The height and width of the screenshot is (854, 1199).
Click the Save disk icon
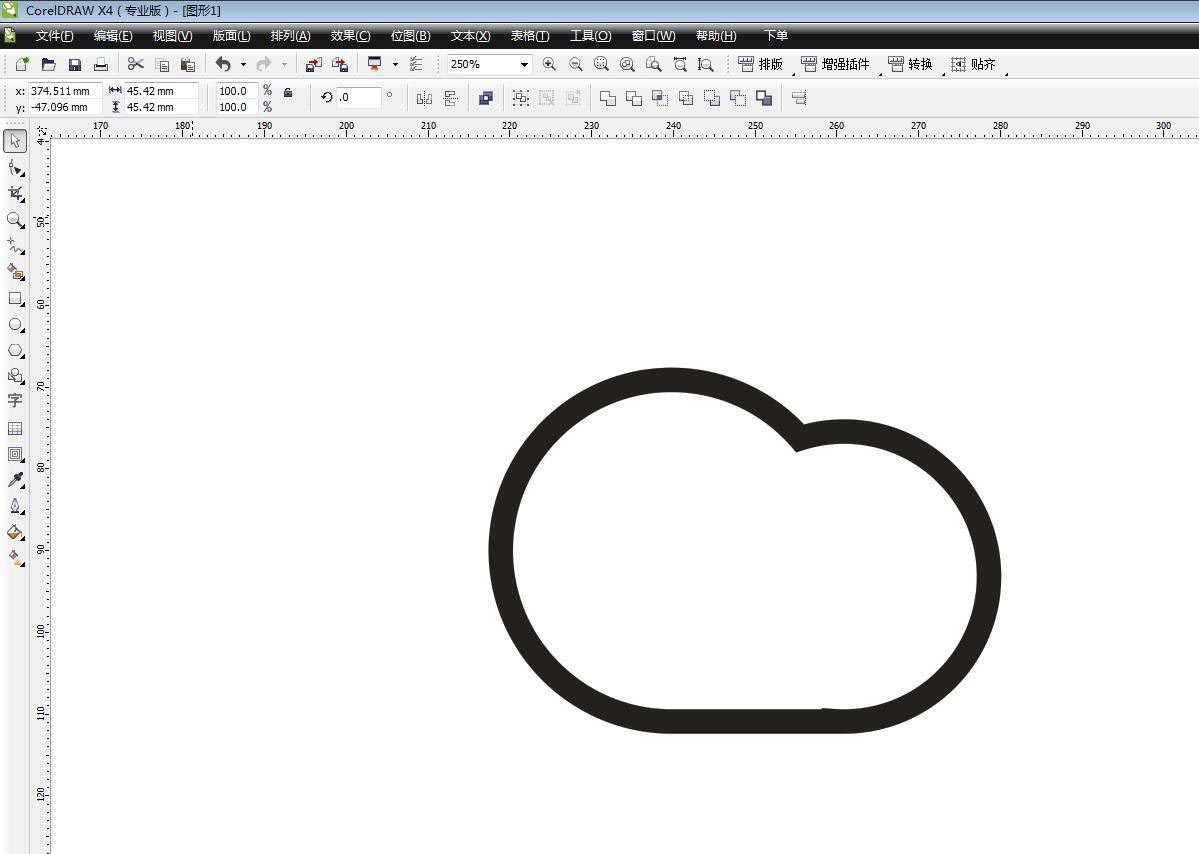75,65
